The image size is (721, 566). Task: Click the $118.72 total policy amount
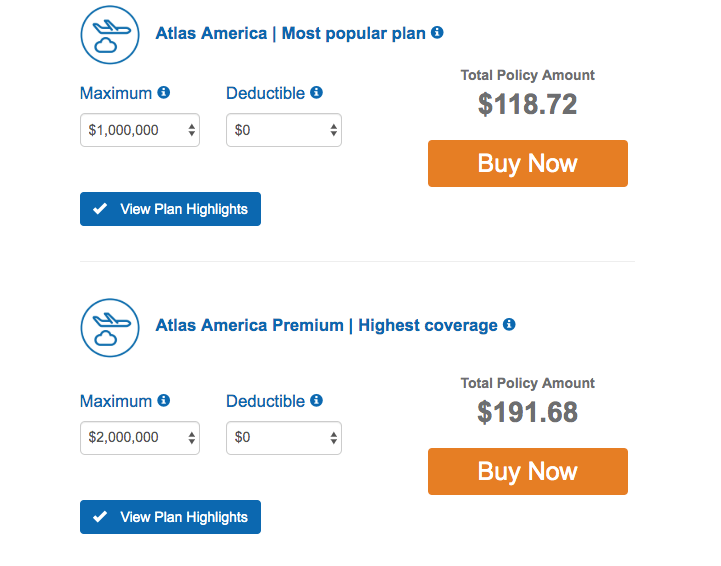tap(527, 104)
